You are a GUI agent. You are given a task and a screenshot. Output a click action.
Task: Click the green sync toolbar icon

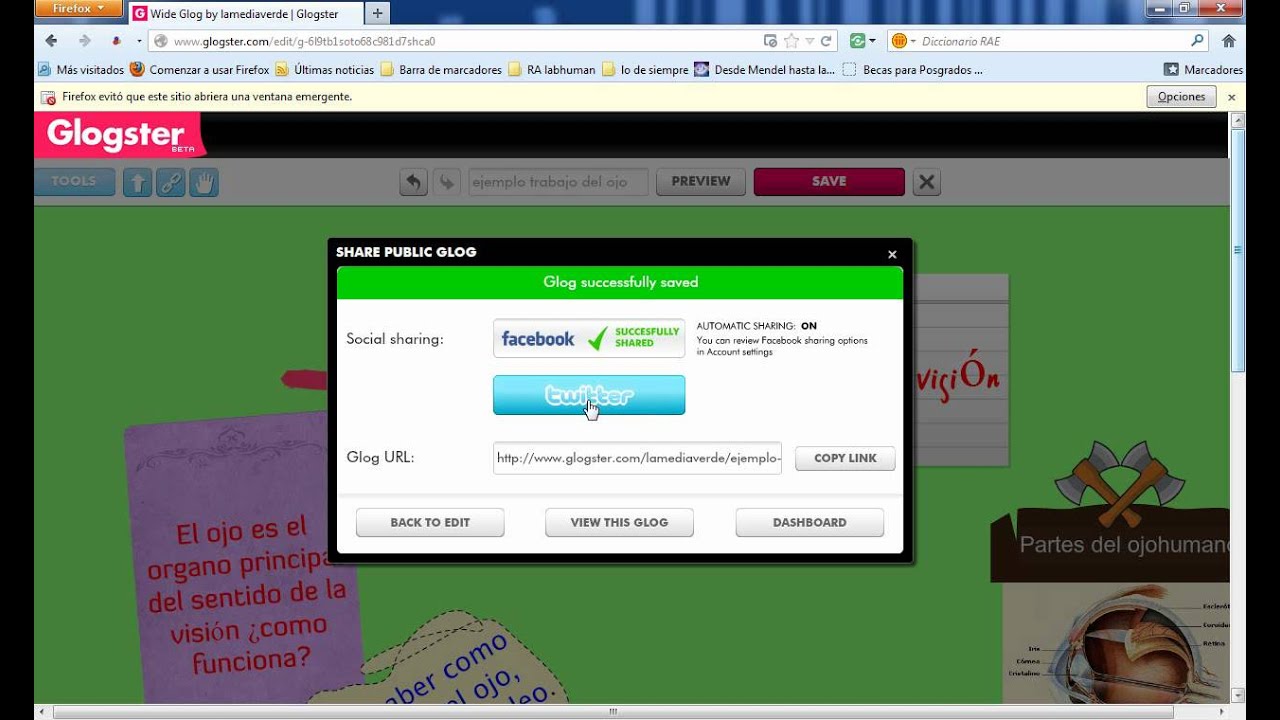click(x=857, y=41)
